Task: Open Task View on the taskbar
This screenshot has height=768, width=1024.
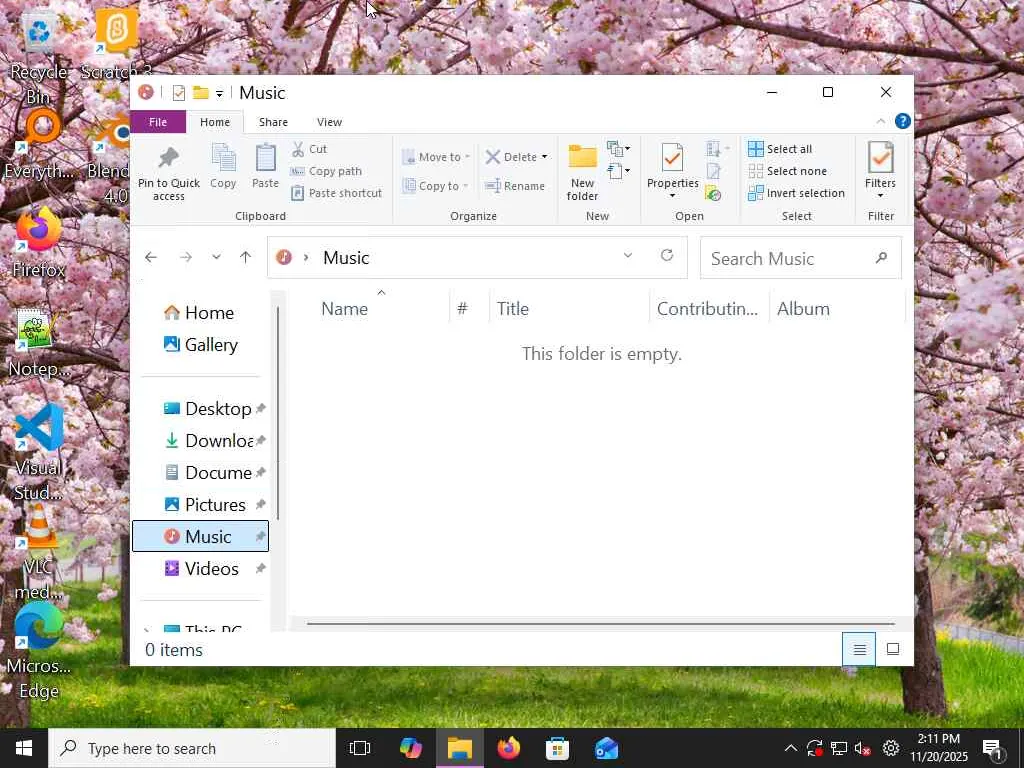Action: tap(360, 748)
